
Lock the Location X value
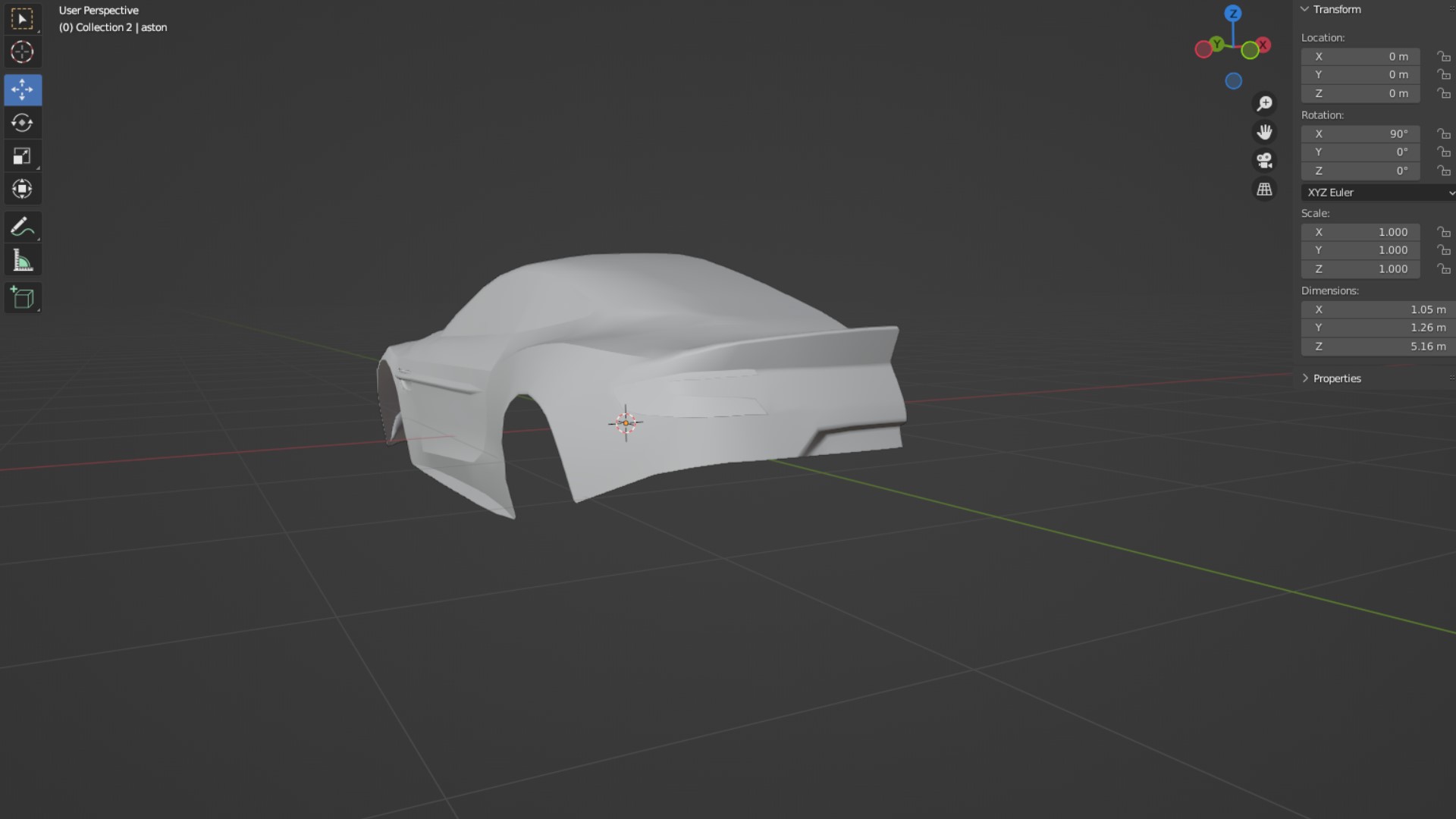pos(1443,57)
